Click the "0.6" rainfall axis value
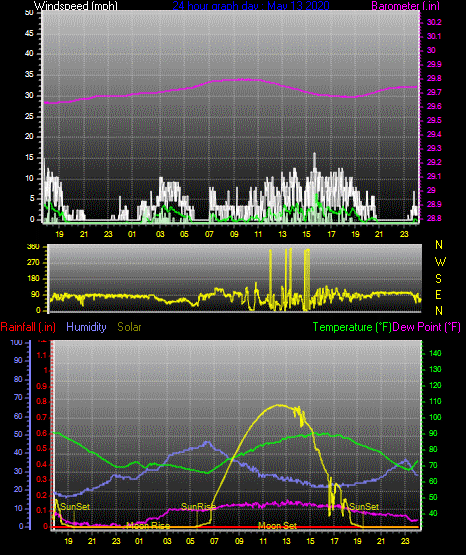The image size is (466, 555). 42,433
